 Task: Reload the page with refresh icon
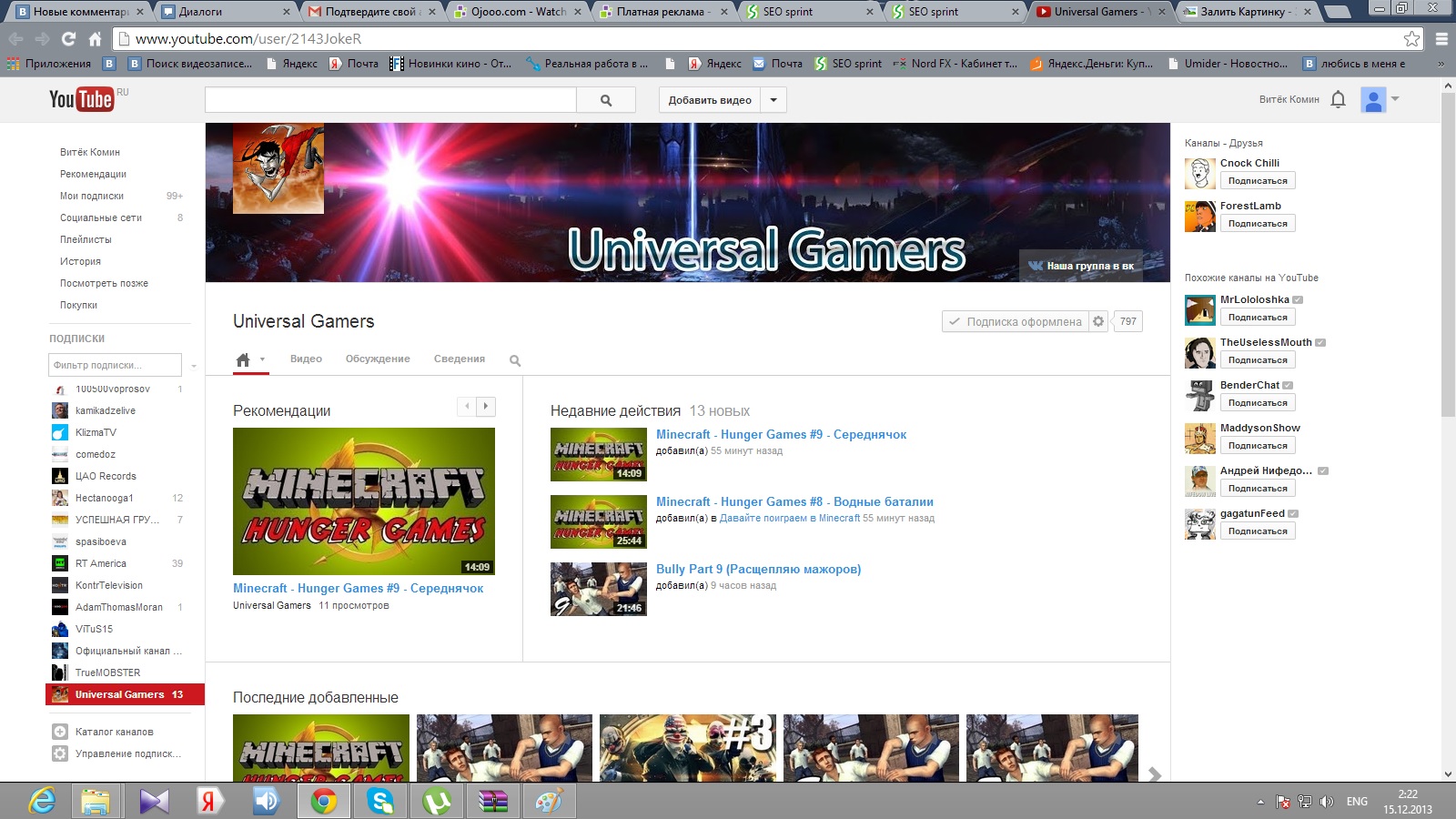pyautogui.click(x=68, y=39)
